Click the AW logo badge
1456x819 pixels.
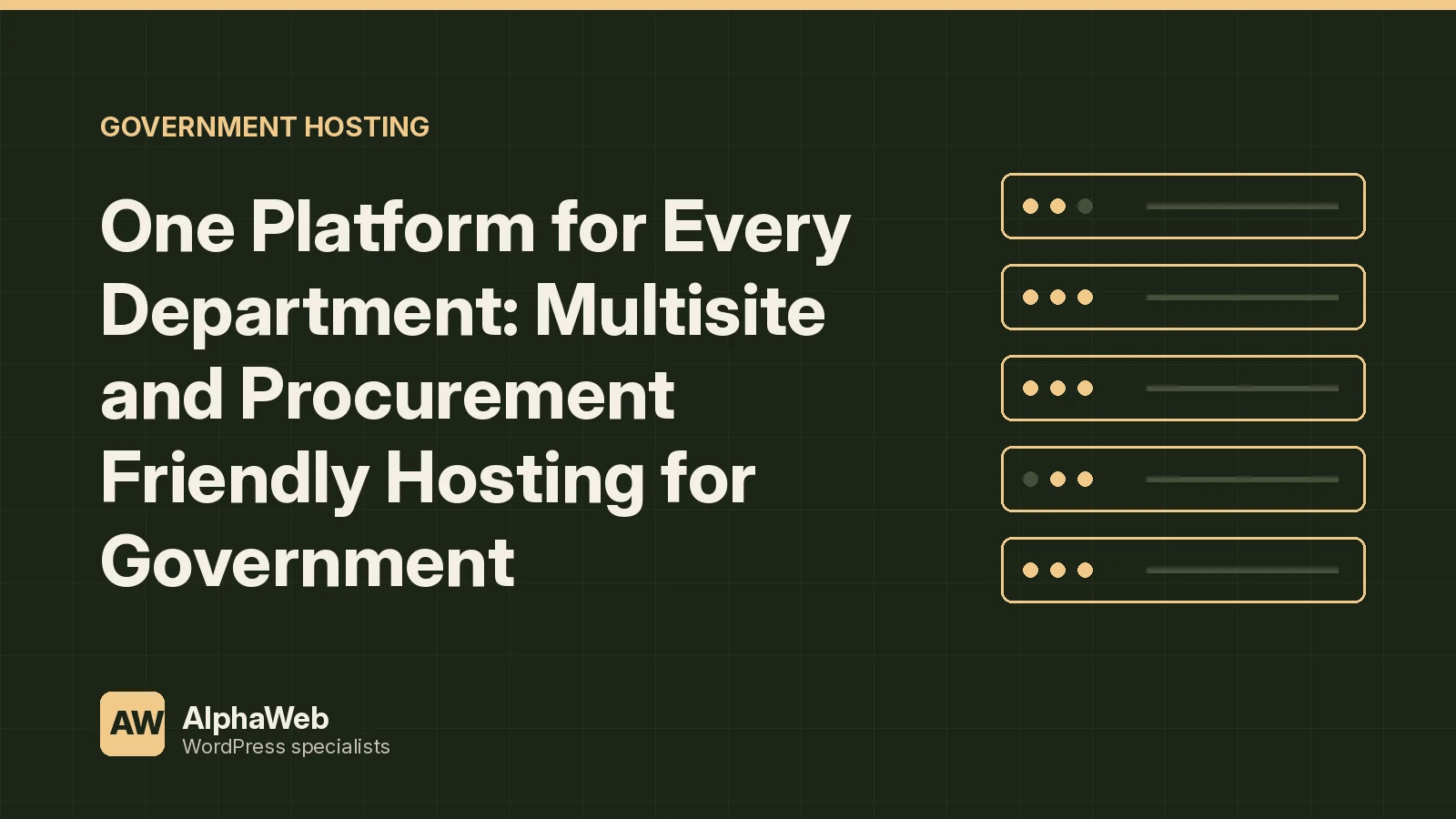[x=133, y=723]
